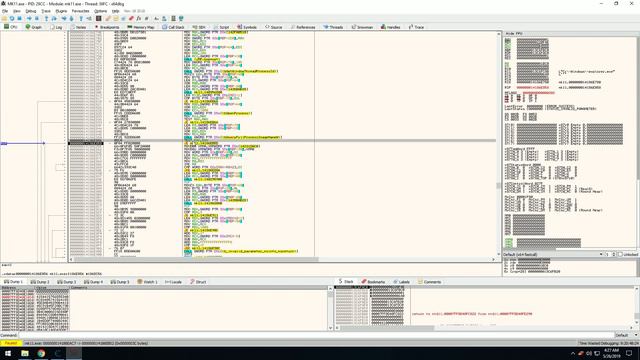Click the String references A icon
This screenshot has width=640, height=360.
pyautogui.click(x=156, y=18)
